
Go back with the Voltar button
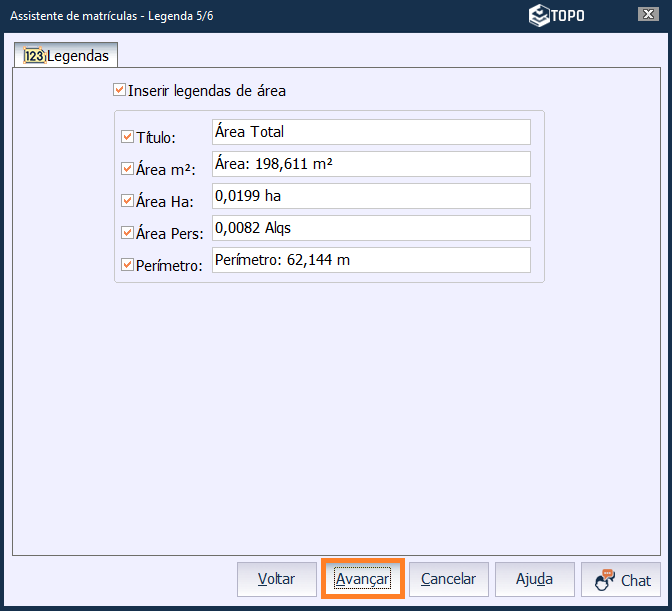276,579
